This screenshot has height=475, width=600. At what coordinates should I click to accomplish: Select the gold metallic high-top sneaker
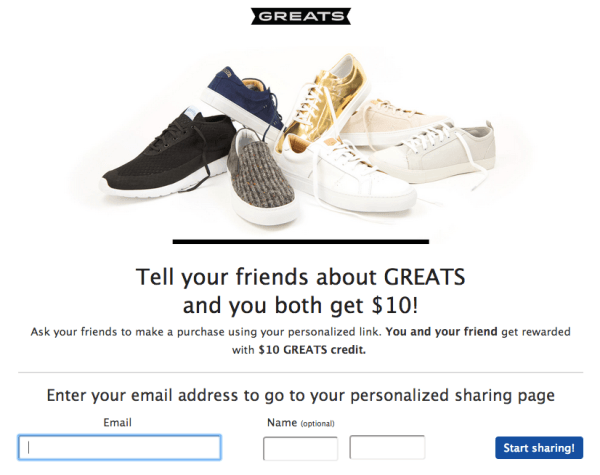(316, 100)
